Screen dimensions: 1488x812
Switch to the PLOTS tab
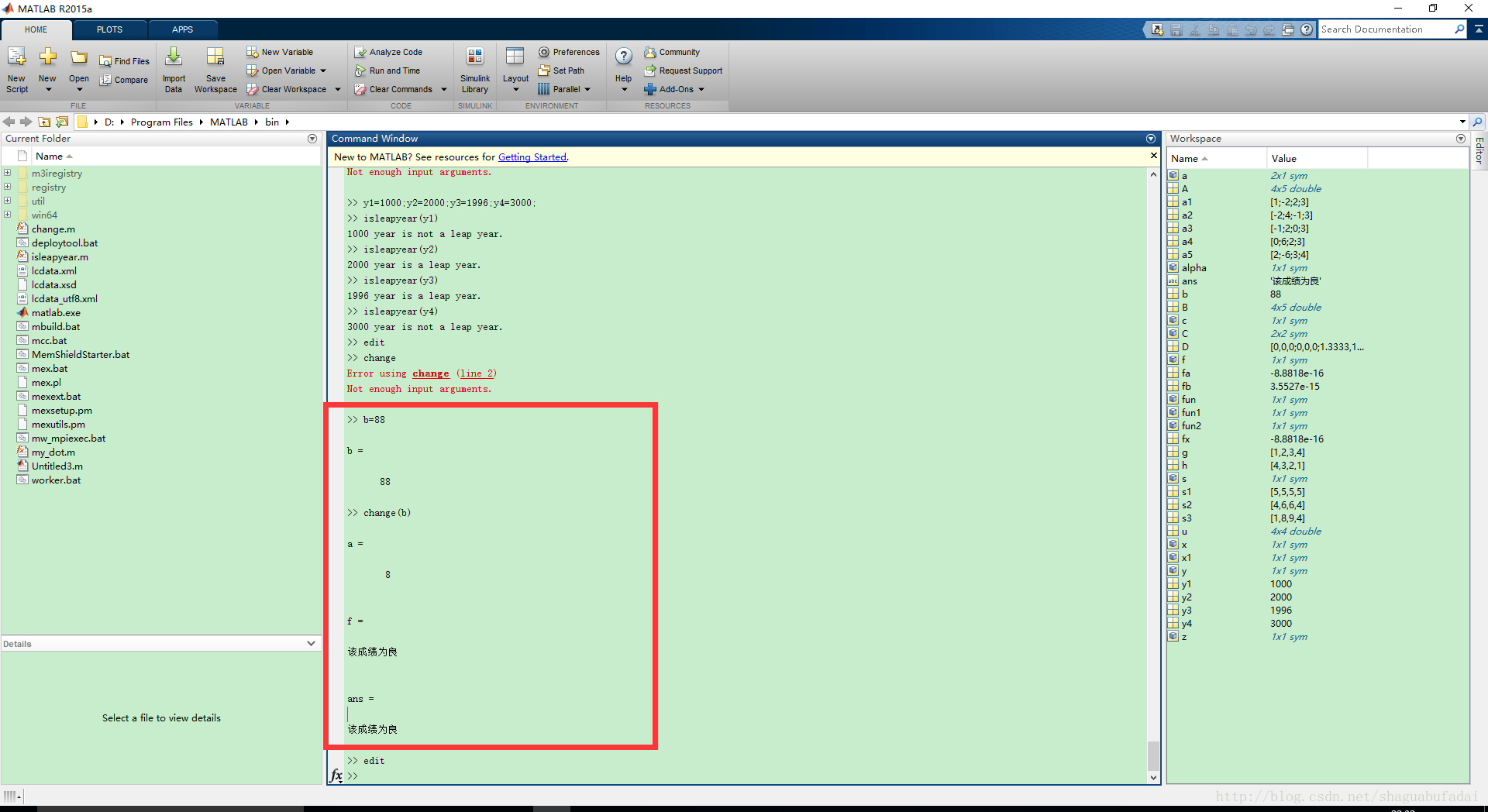(109, 29)
